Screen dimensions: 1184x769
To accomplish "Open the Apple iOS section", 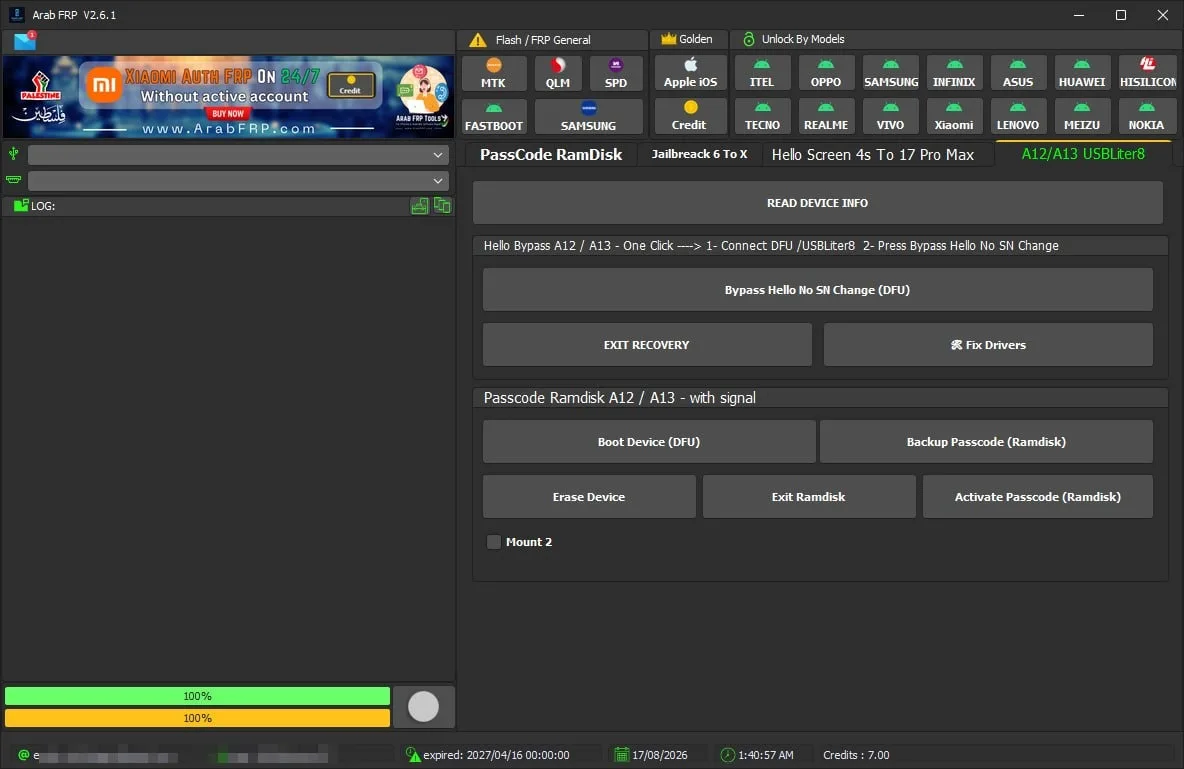I will pos(690,73).
